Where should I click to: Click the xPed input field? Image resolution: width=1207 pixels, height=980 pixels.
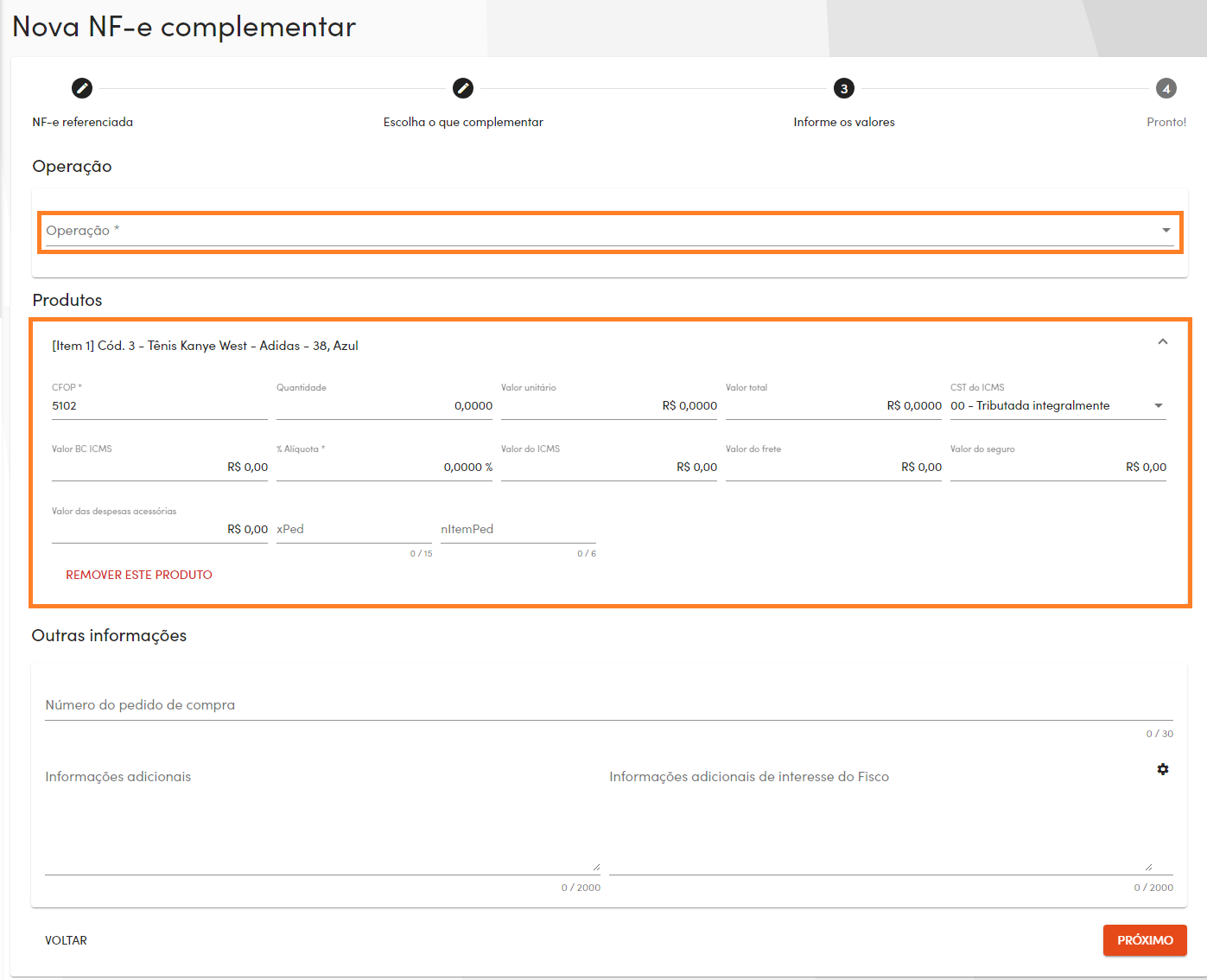click(354, 530)
